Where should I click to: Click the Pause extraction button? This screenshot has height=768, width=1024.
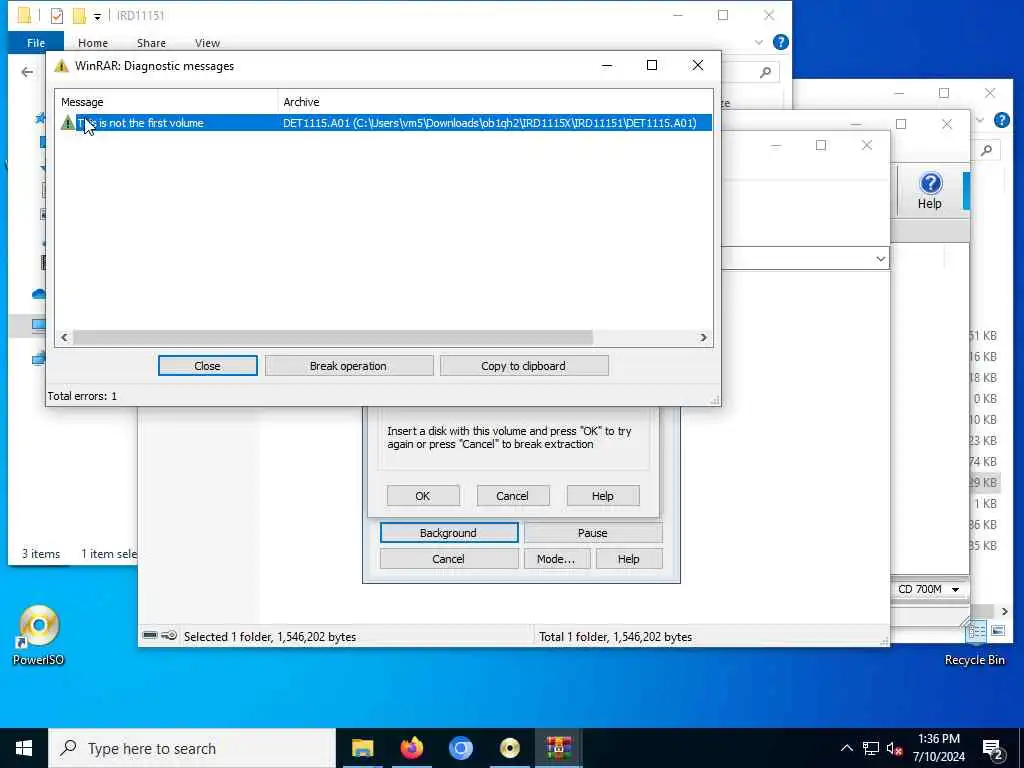tap(592, 533)
